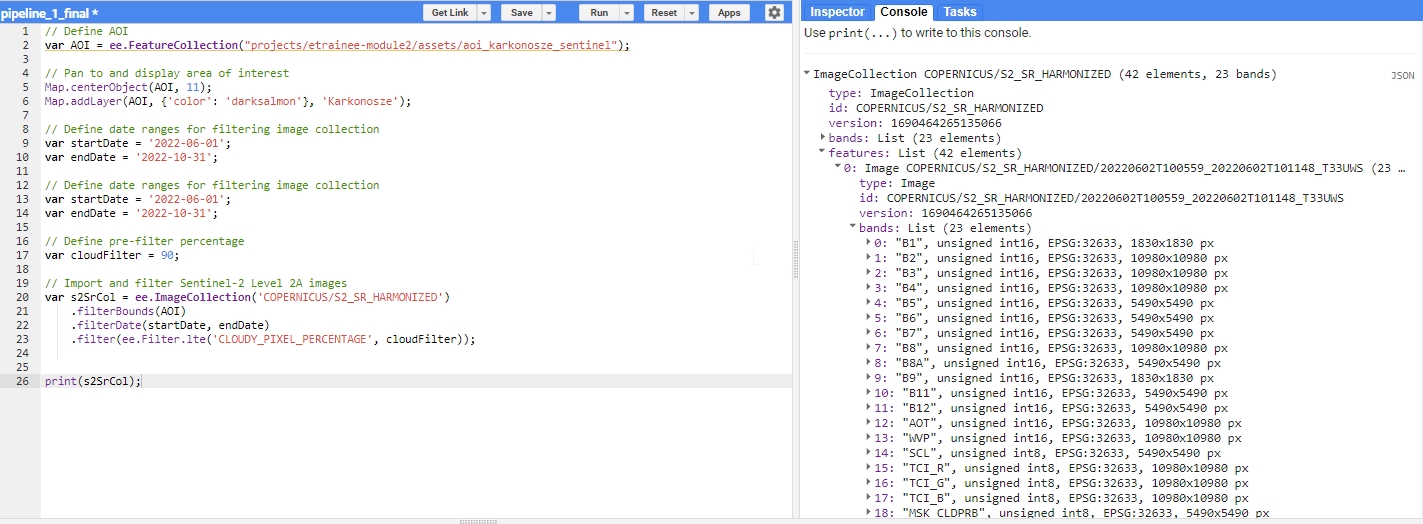This screenshot has height=524, width=1423.
Task: Click the Save button
Action: 521,13
